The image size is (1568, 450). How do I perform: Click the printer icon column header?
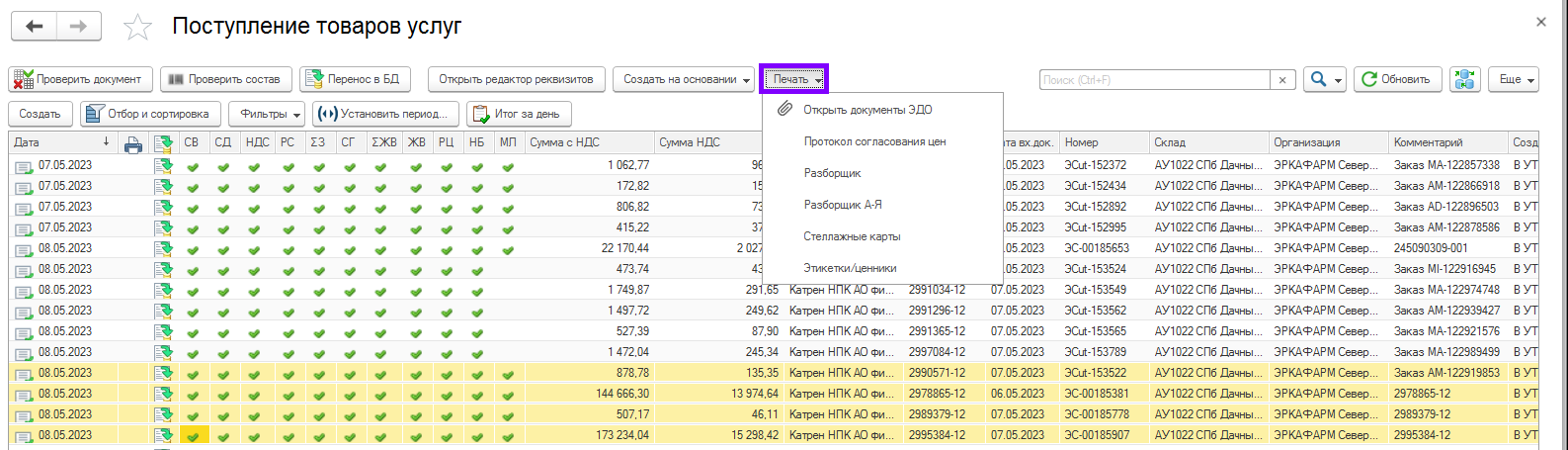point(132,144)
